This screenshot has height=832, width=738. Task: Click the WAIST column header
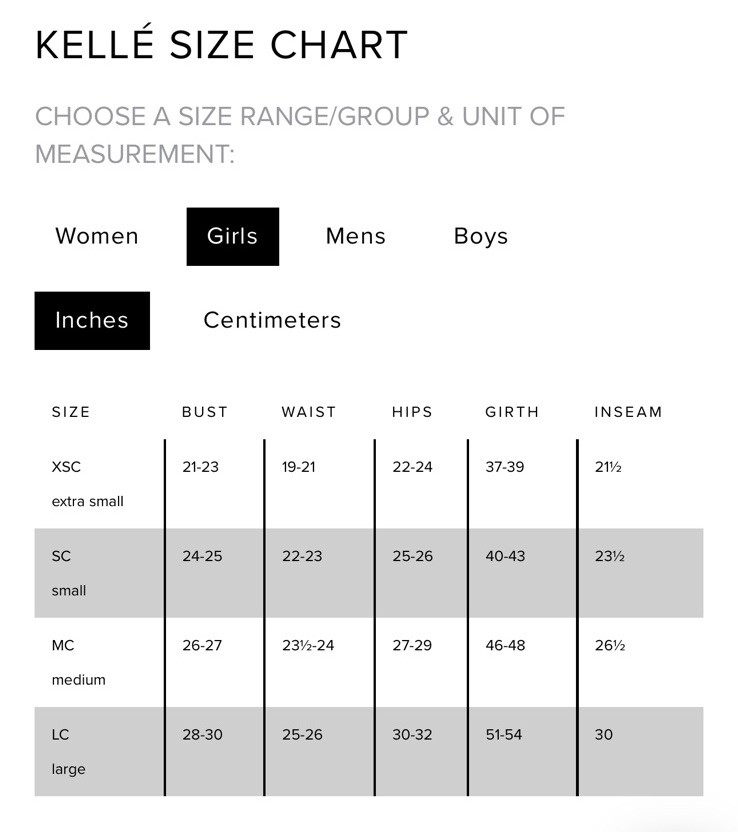click(309, 412)
